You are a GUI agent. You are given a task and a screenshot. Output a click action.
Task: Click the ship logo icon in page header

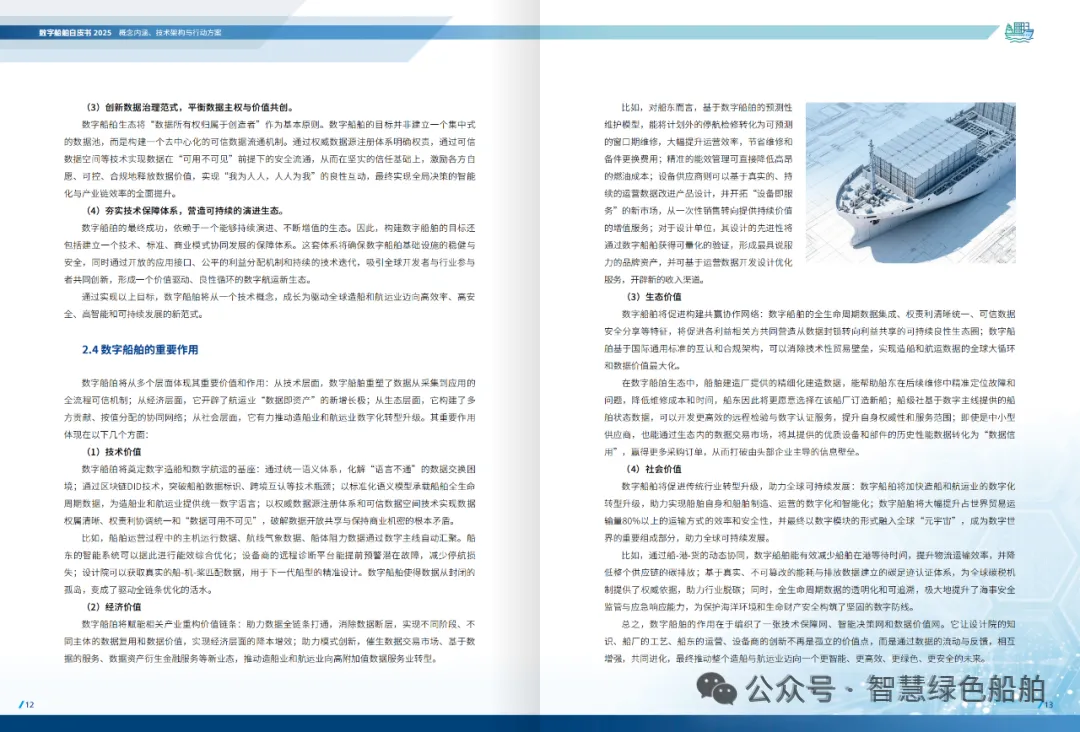[x=1019, y=32]
